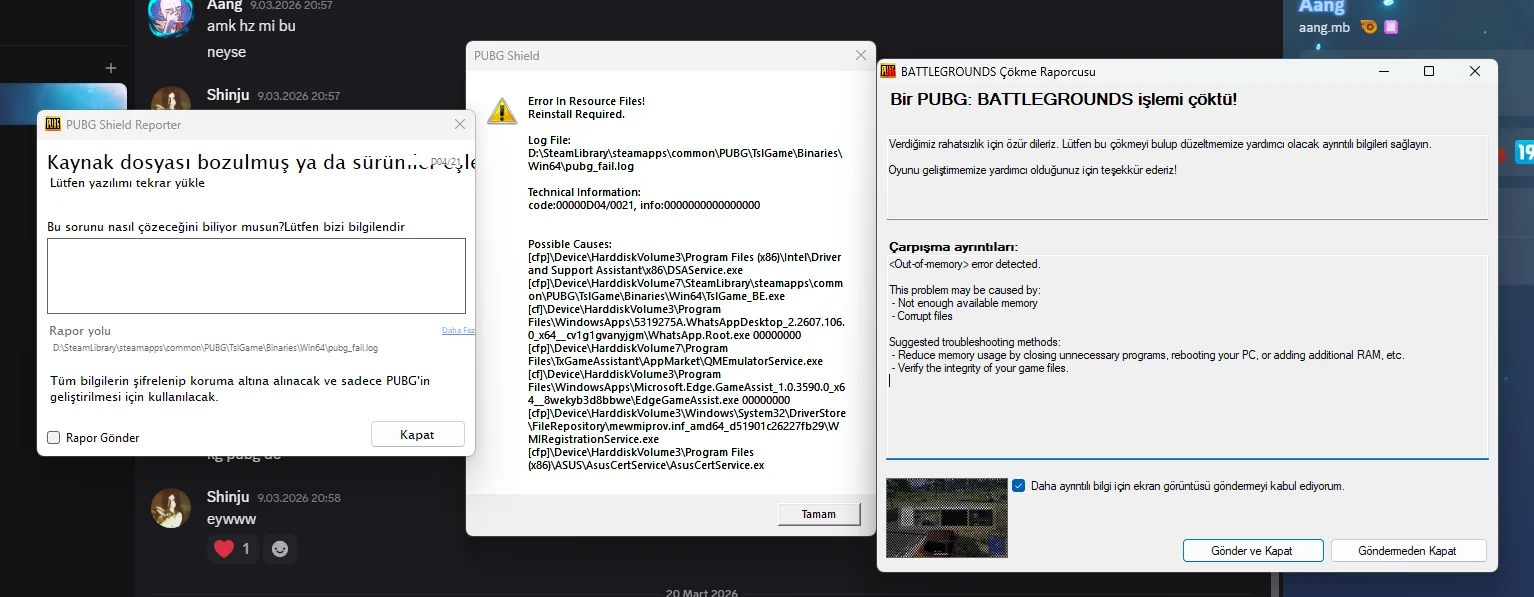Click Shinju's avatar next to eywww message
The height and width of the screenshot is (597, 1534).
pos(171,508)
